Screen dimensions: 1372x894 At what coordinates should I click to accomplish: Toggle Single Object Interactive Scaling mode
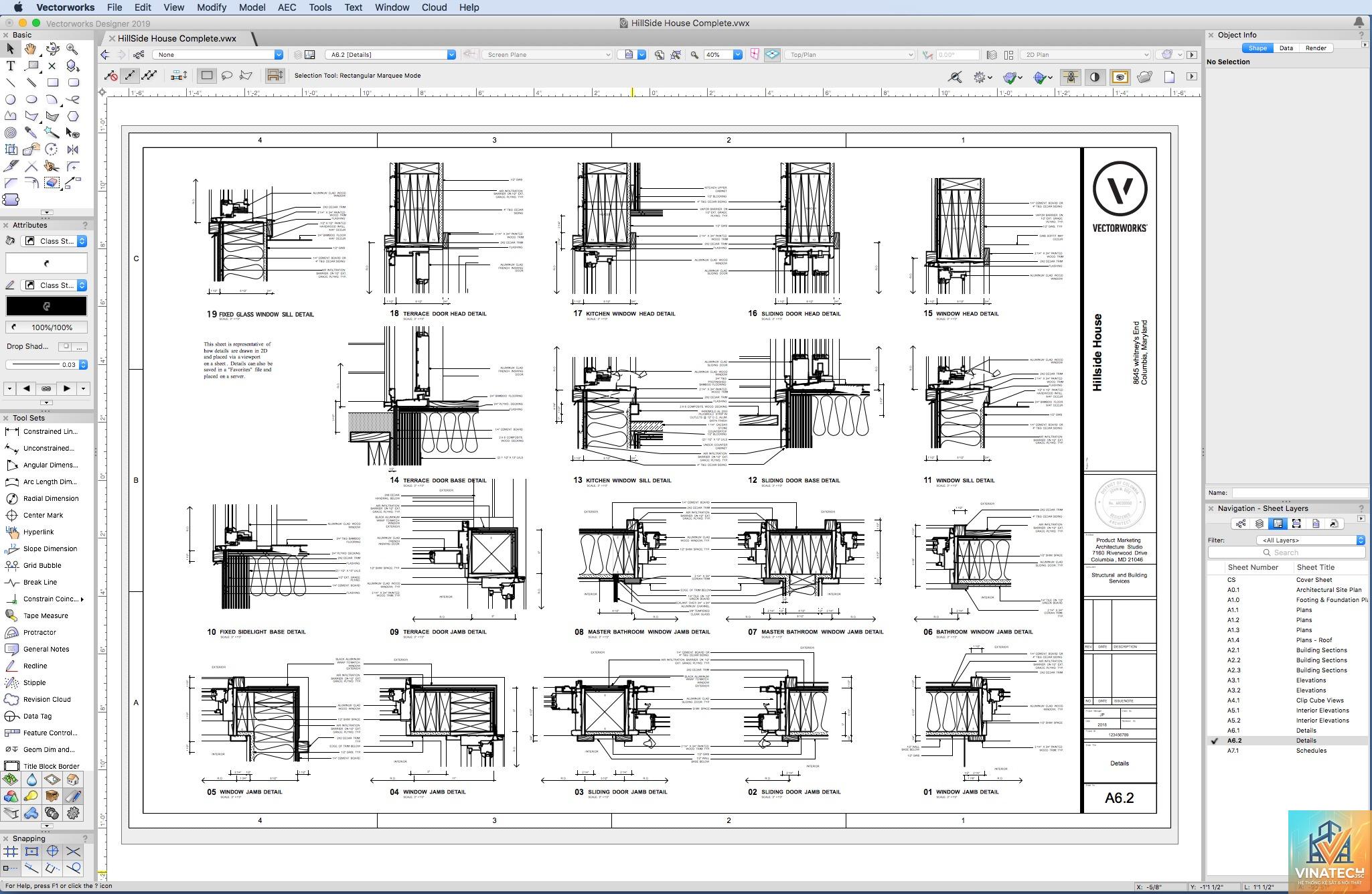131,76
